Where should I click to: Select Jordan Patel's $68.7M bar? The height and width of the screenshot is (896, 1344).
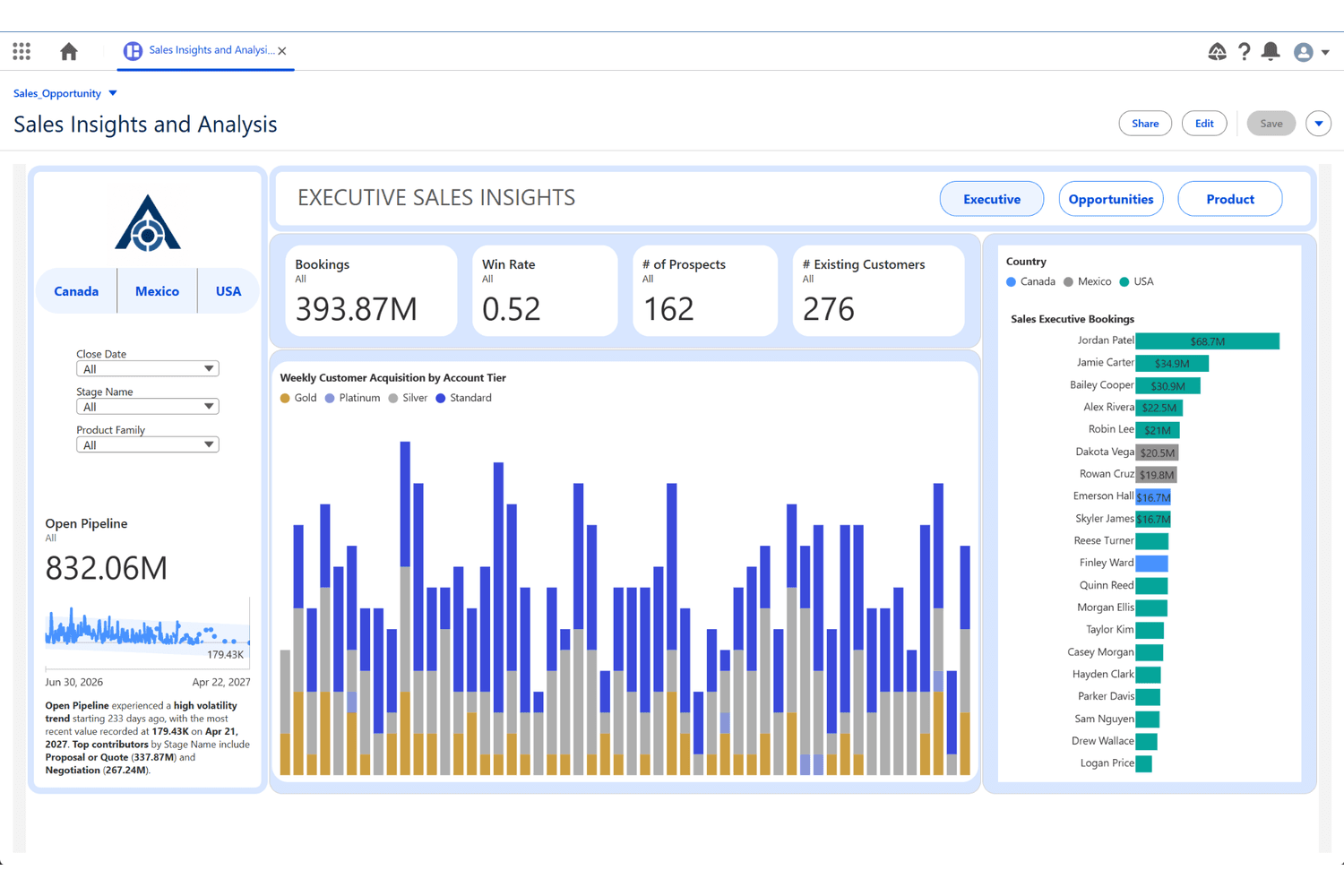coord(1208,341)
